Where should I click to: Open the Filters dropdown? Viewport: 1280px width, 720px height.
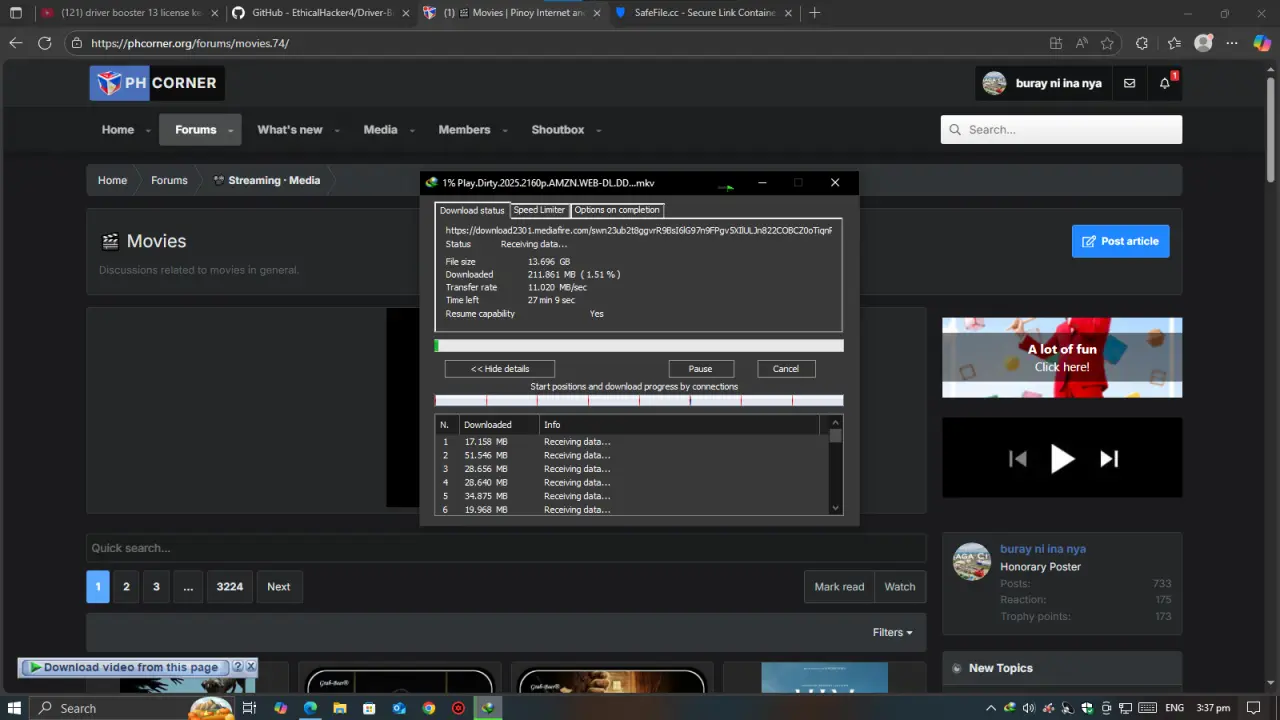click(x=892, y=632)
